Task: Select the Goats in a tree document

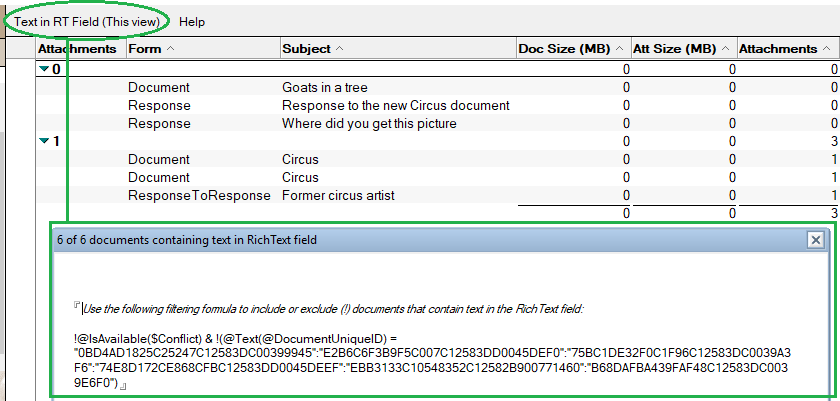Action: point(438,87)
